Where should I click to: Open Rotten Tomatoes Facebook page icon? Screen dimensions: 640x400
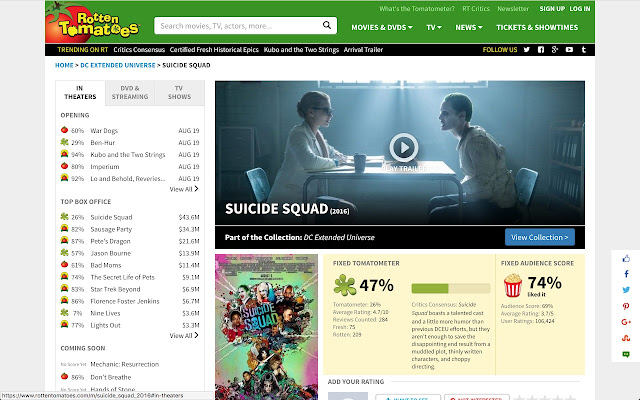pos(541,50)
